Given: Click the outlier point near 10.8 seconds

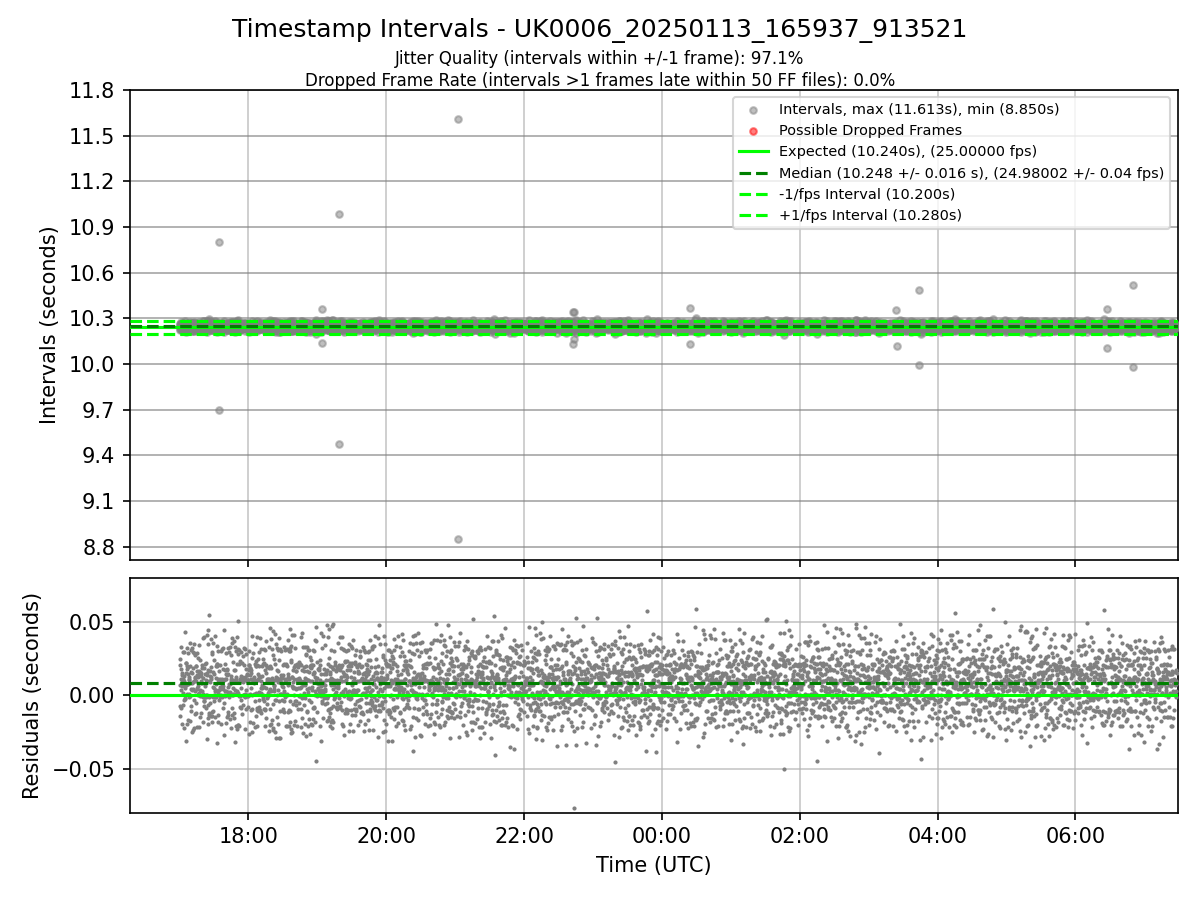Looking at the screenshot, I should click(x=219, y=242).
